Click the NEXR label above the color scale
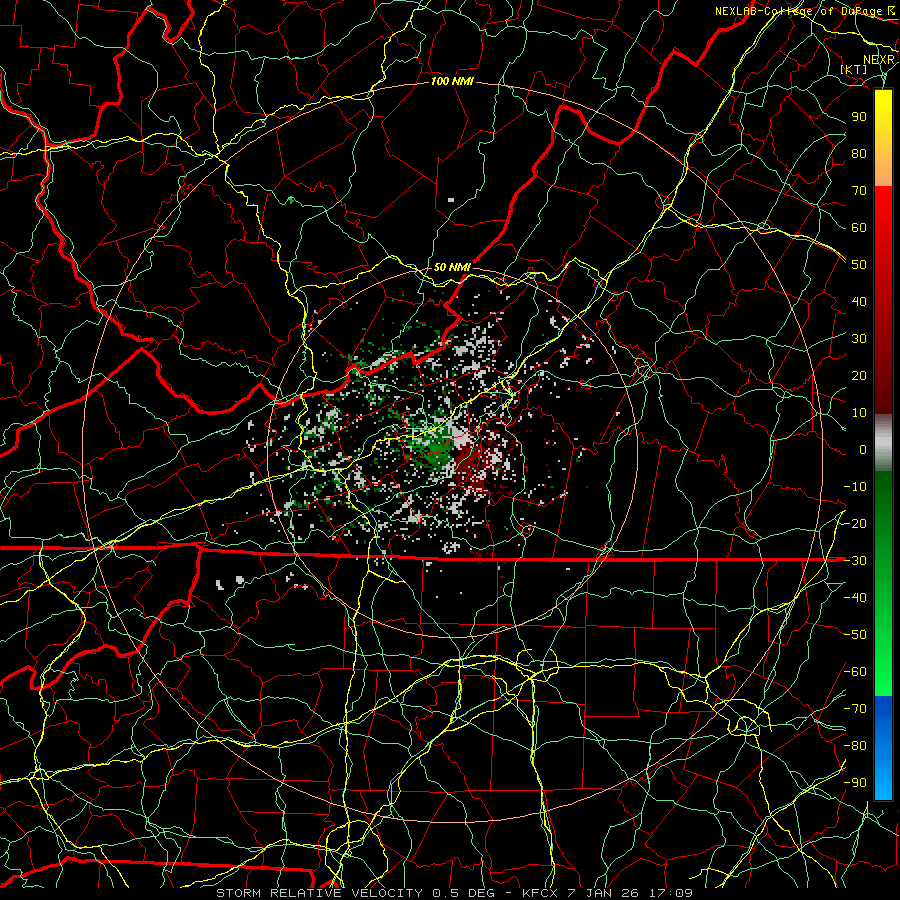The image size is (900, 900). tap(879, 60)
